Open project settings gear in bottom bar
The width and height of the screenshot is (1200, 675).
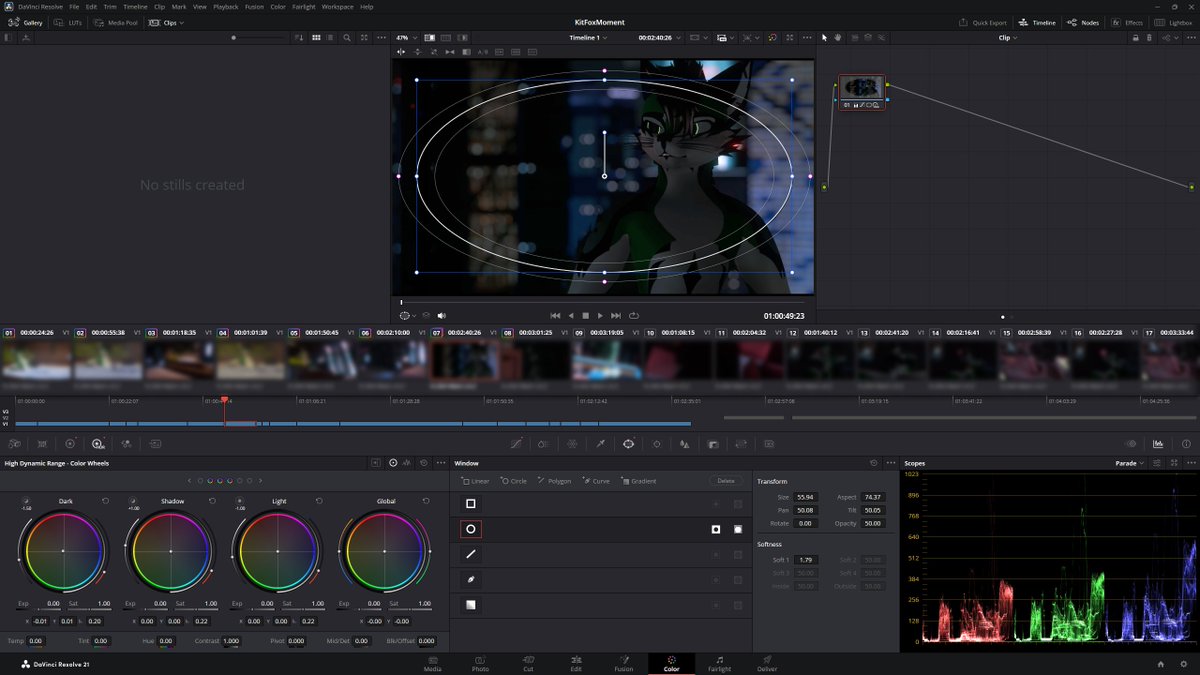(1183, 664)
